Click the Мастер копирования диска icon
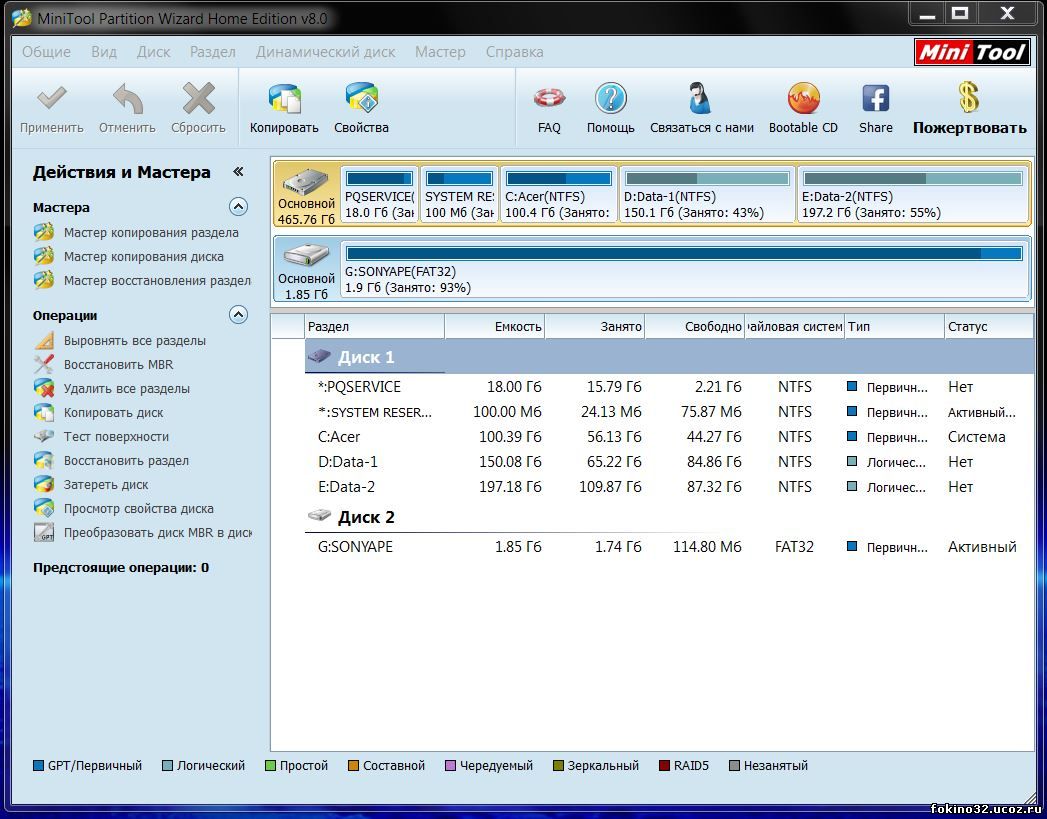Image resolution: width=1047 pixels, height=819 pixels. [x=44, y=256]
